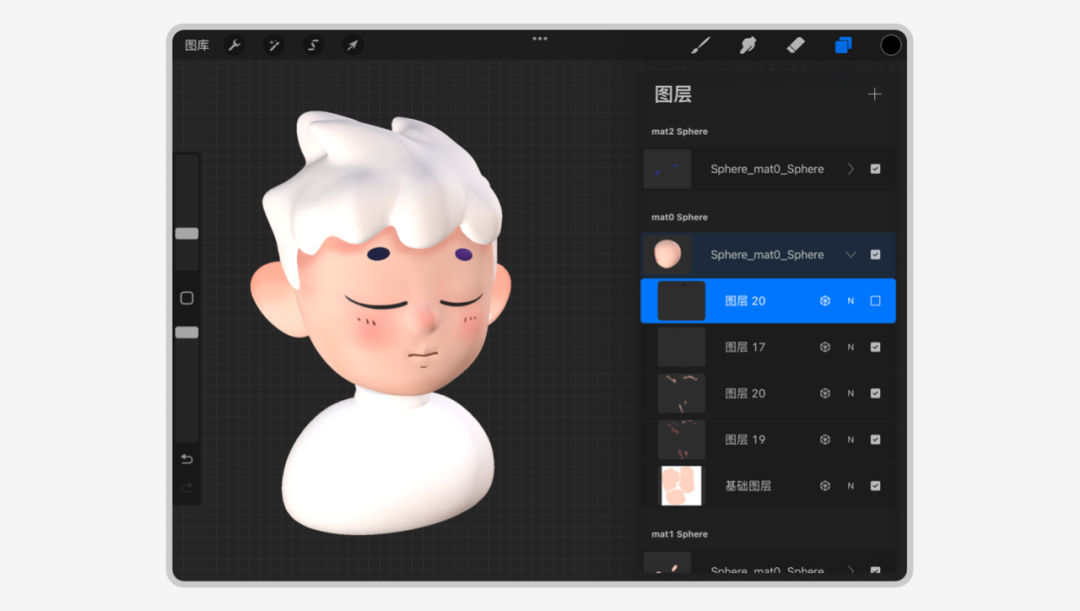Open the three-dot menu at top center
This screenshot has width=1080, height=611.
[x=540, y=39]
